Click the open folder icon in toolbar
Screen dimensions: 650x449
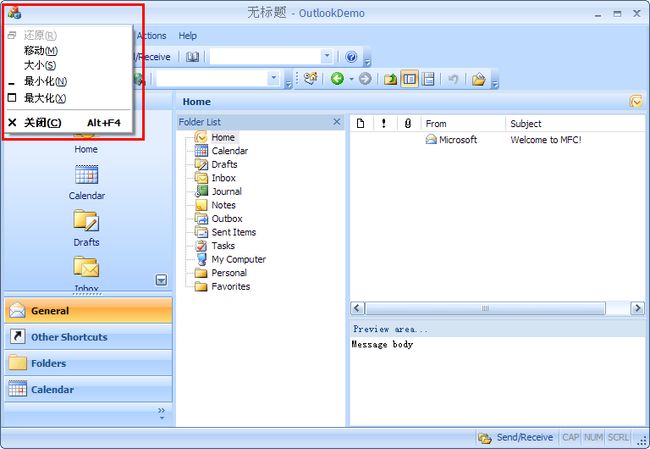pyautogui.click(x=478, y=78)
